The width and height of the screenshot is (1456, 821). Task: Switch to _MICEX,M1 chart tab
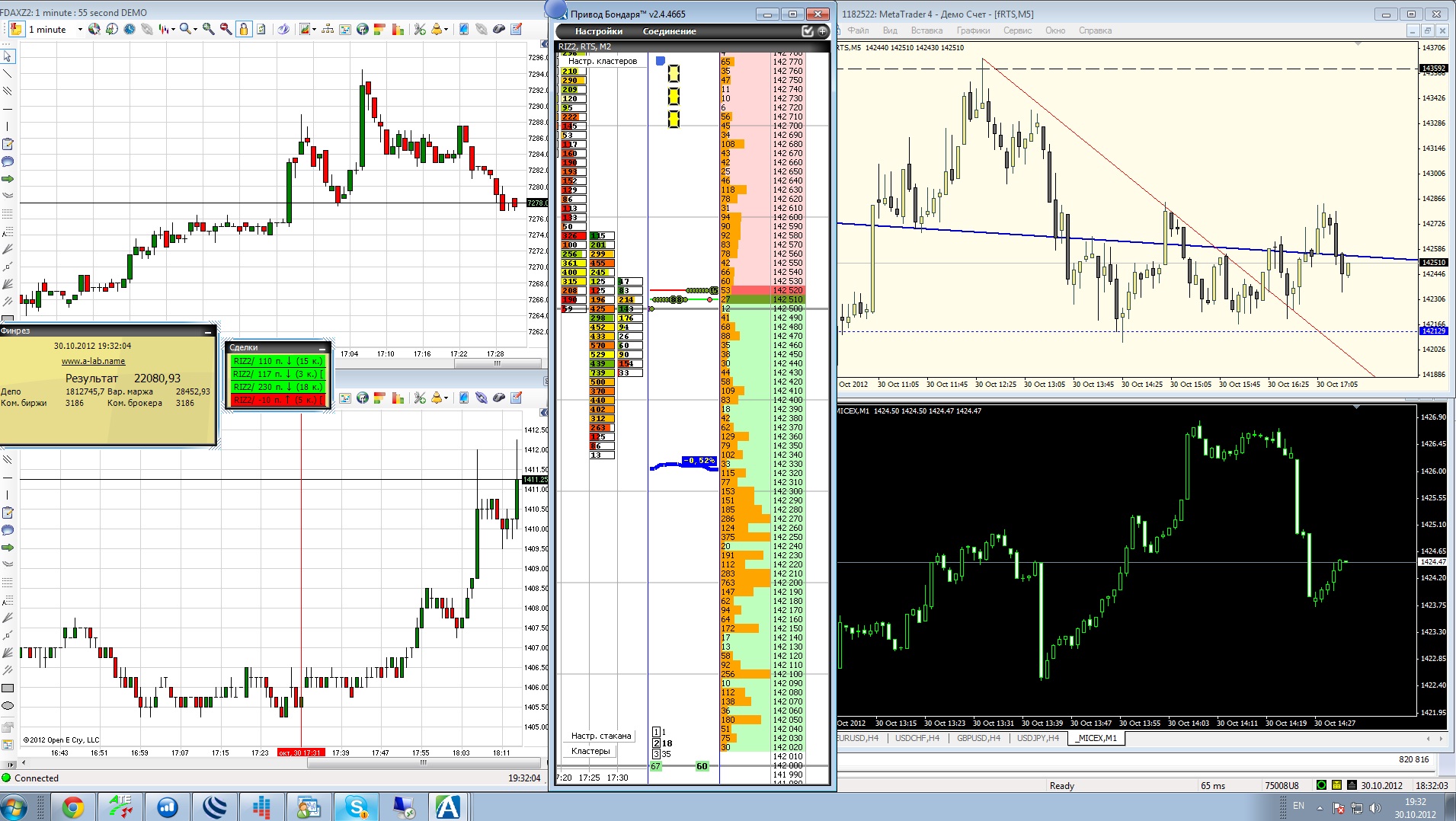1096,738
